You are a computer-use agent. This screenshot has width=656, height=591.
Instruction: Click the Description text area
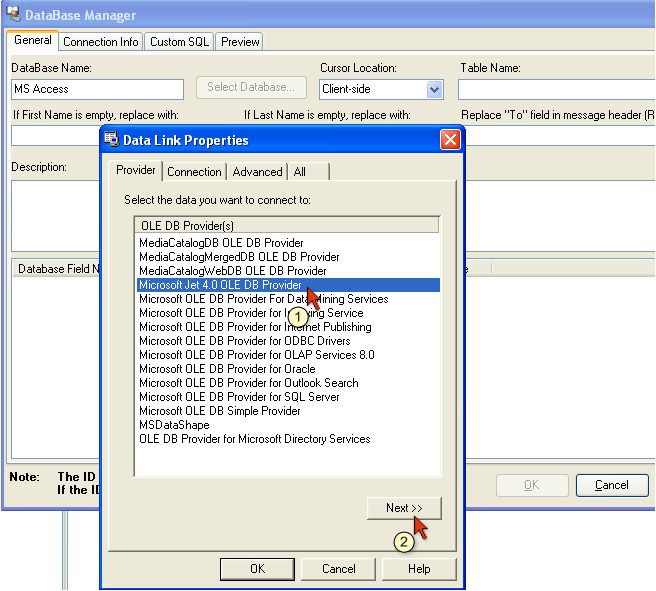[55, 216]
